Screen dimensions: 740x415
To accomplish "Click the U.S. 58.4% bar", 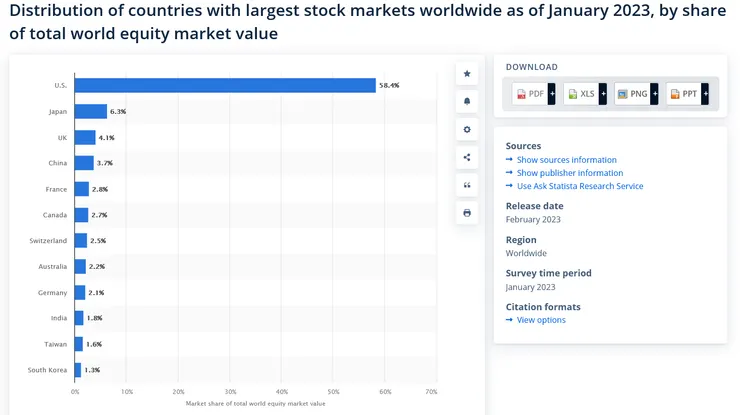I will coord(225,86).
